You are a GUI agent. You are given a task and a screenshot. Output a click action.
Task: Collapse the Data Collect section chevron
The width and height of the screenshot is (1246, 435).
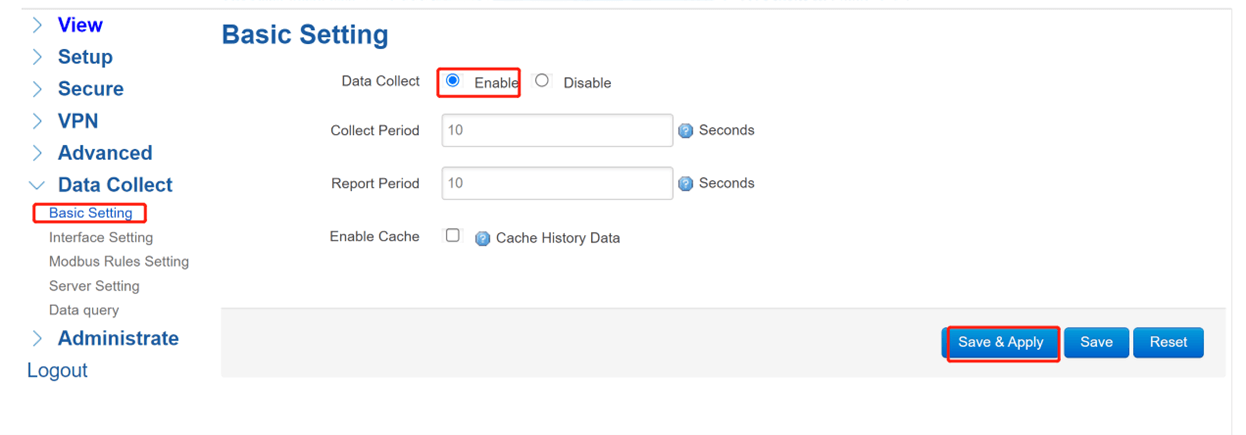[37, 185]
